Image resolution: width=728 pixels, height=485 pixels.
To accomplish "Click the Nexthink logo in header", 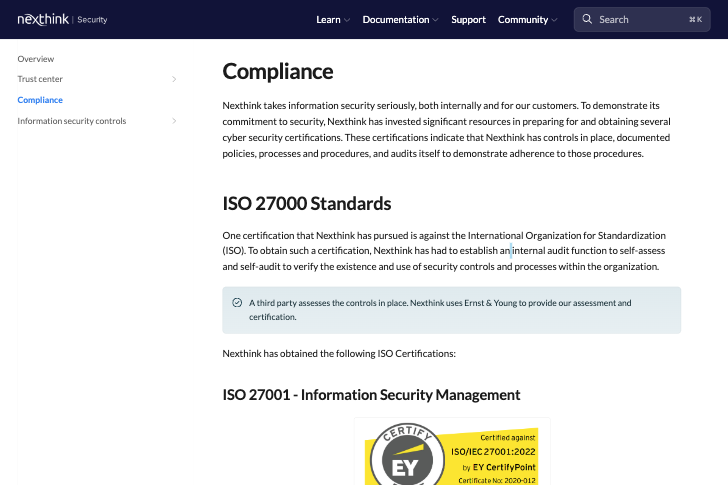I will pos(42,19).
